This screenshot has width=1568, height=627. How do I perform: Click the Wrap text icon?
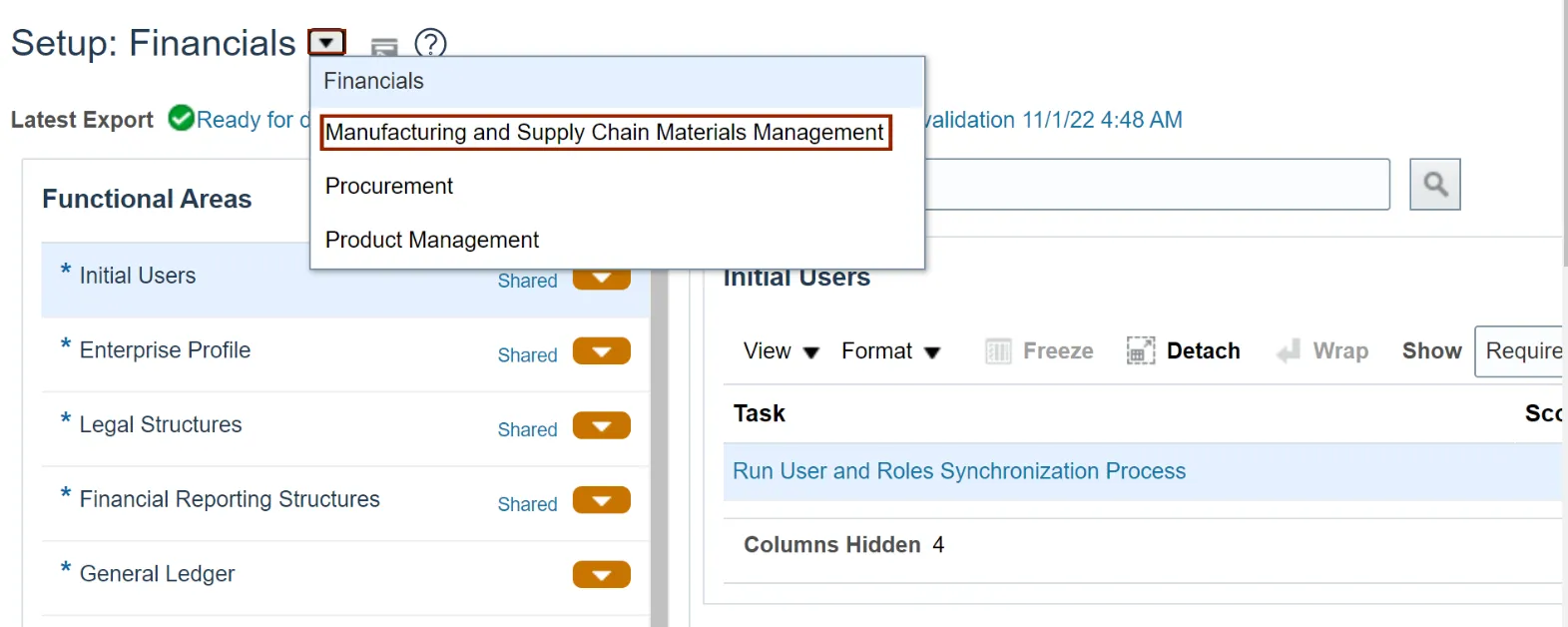click(1289, 351)
